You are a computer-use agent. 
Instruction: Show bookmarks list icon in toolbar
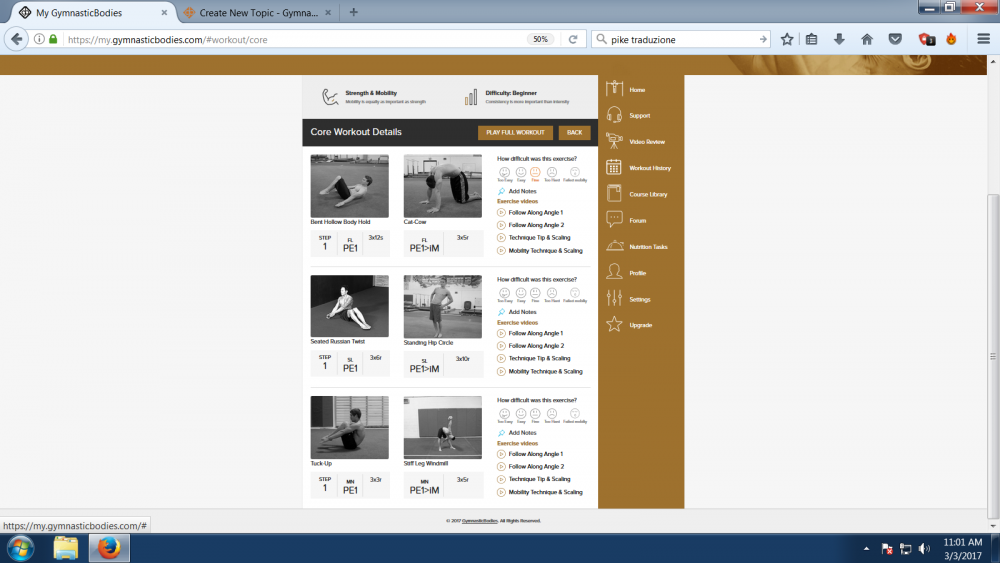(x=811, y=39)
